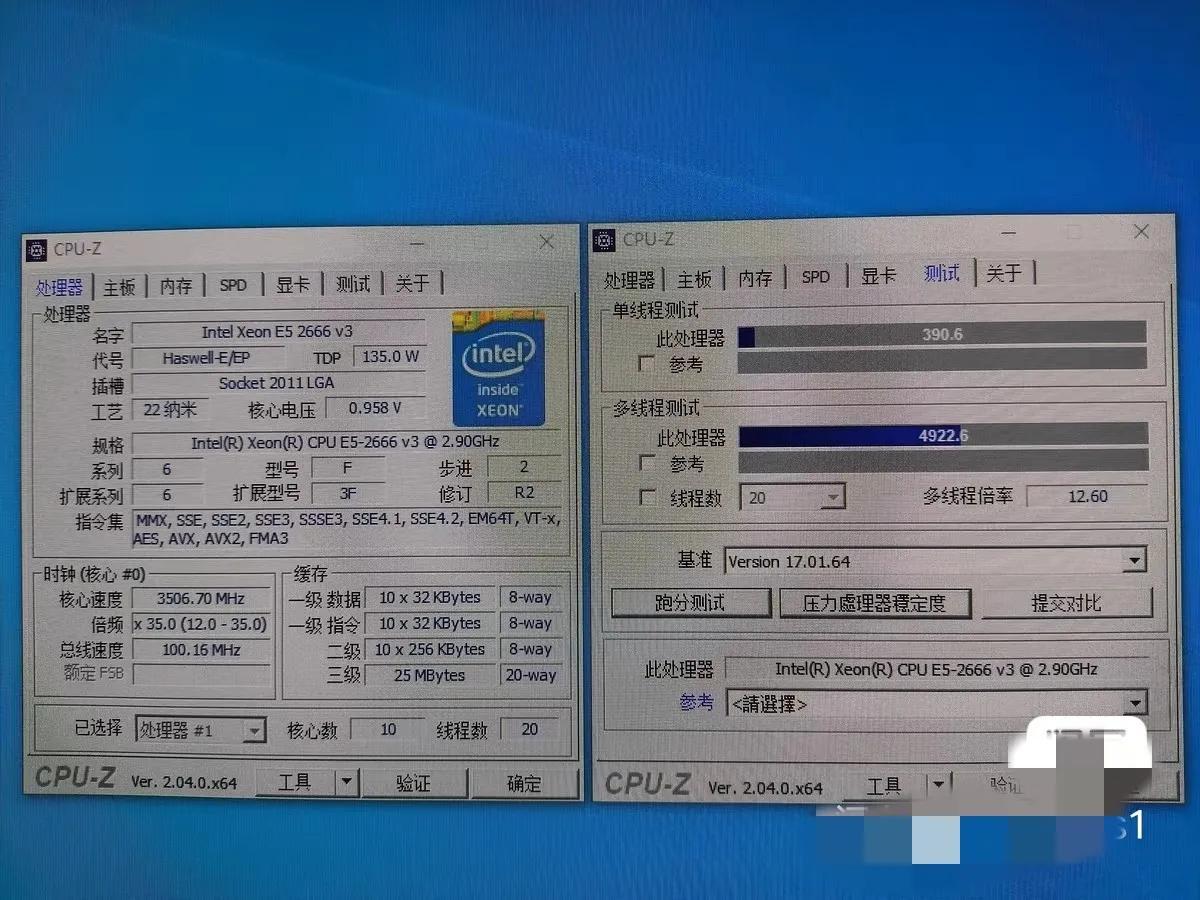The width and height of the screenshot is (1200, 900).
Task: Open 主板 tab in the benchmark window
Action: 695,279
